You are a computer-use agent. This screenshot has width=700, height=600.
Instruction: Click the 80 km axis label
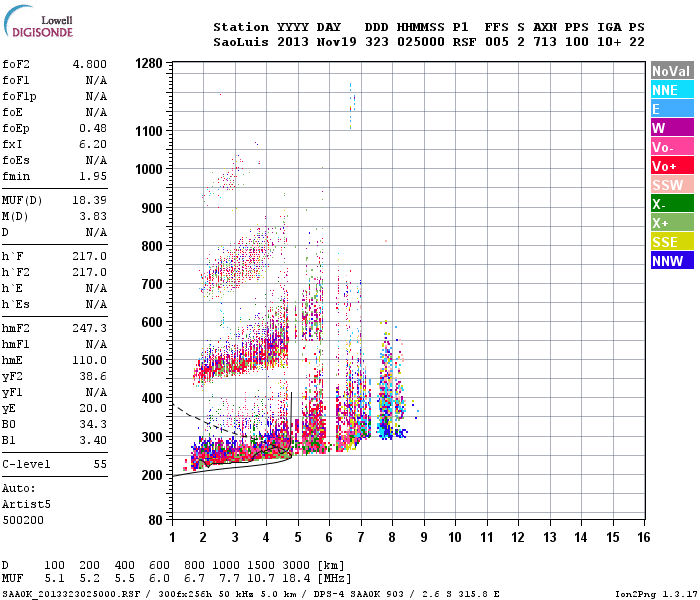click(156, 520)
